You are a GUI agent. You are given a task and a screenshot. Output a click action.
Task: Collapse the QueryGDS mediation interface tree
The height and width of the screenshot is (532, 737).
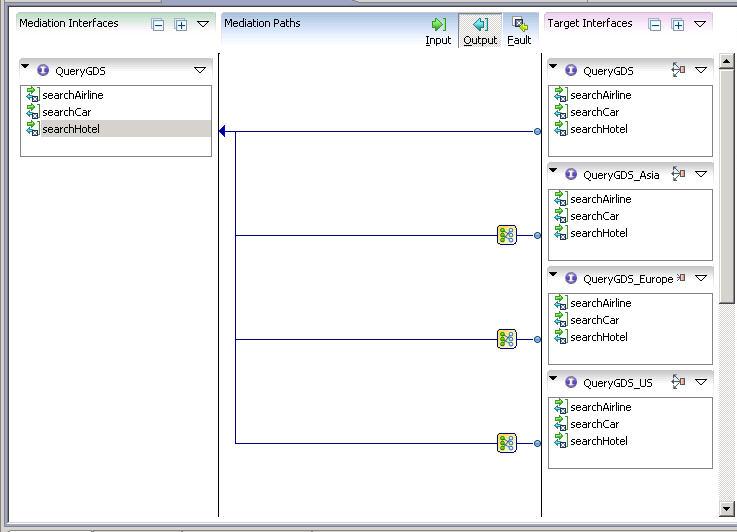point(25,66)
